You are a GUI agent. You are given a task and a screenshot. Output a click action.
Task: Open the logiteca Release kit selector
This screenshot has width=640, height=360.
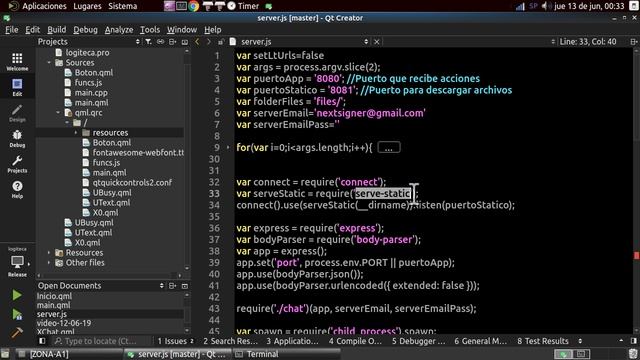pyautogui.click(x=17, y=262)
